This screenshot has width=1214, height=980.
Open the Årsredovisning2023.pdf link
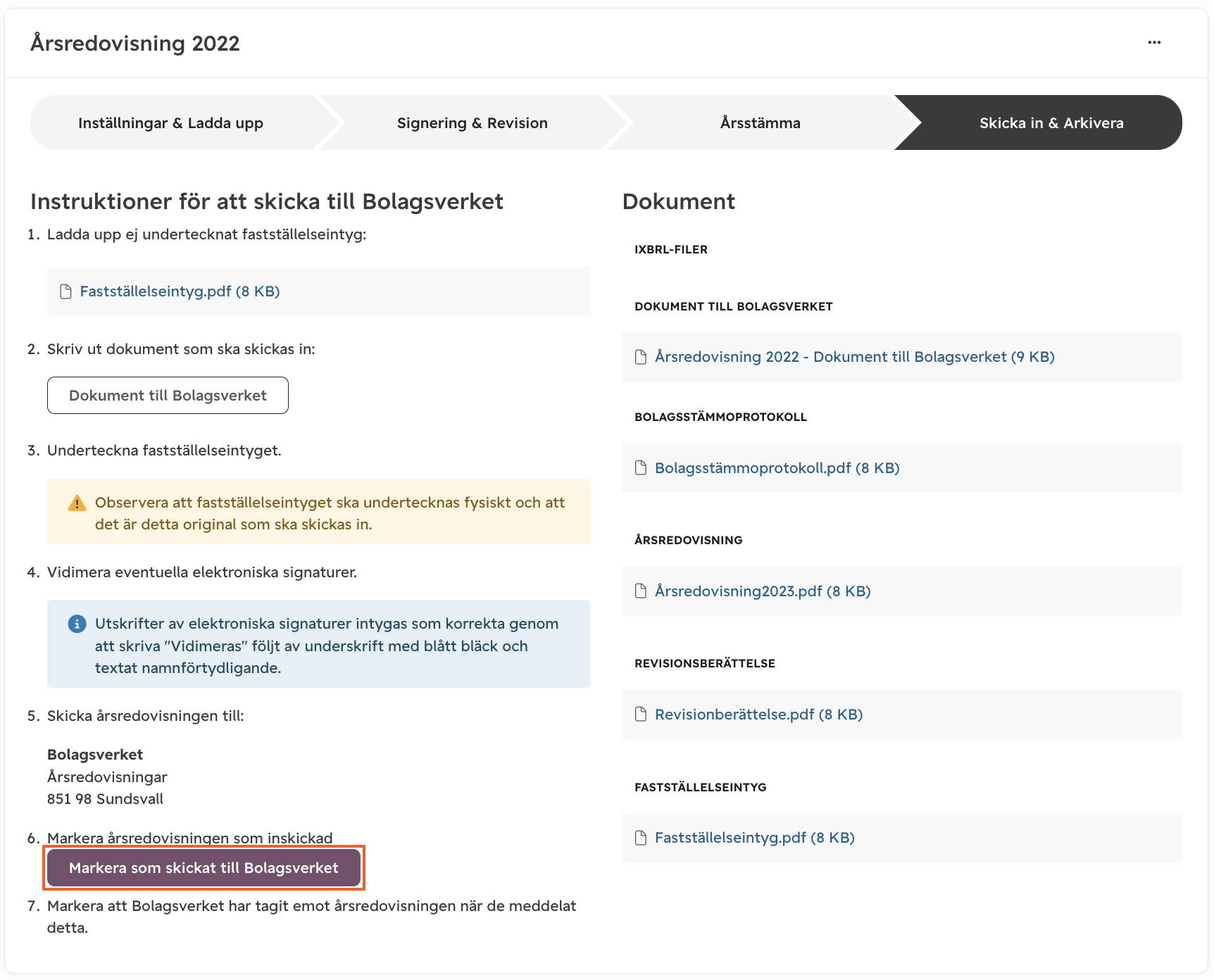tap(763, 591)
